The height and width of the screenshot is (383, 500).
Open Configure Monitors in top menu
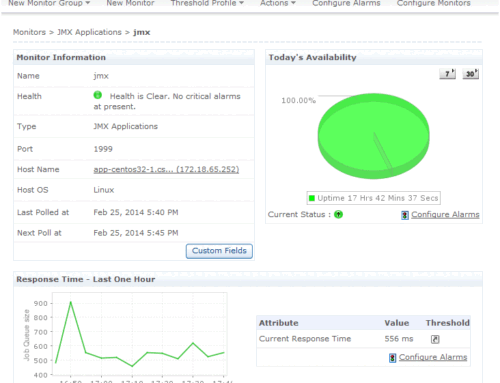(434, 3)
